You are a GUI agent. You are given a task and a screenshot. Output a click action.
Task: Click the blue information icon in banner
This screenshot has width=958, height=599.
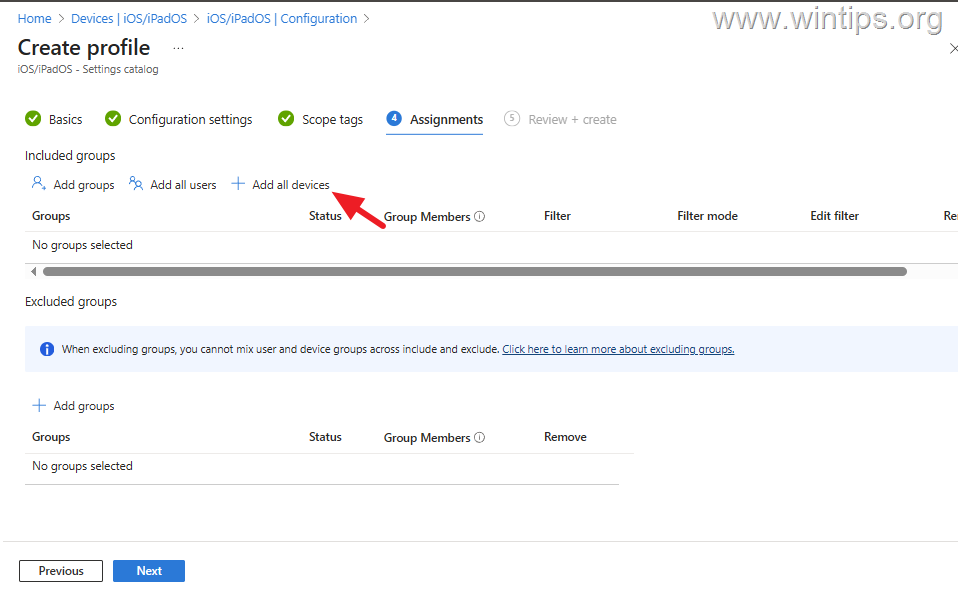[46, 349]
